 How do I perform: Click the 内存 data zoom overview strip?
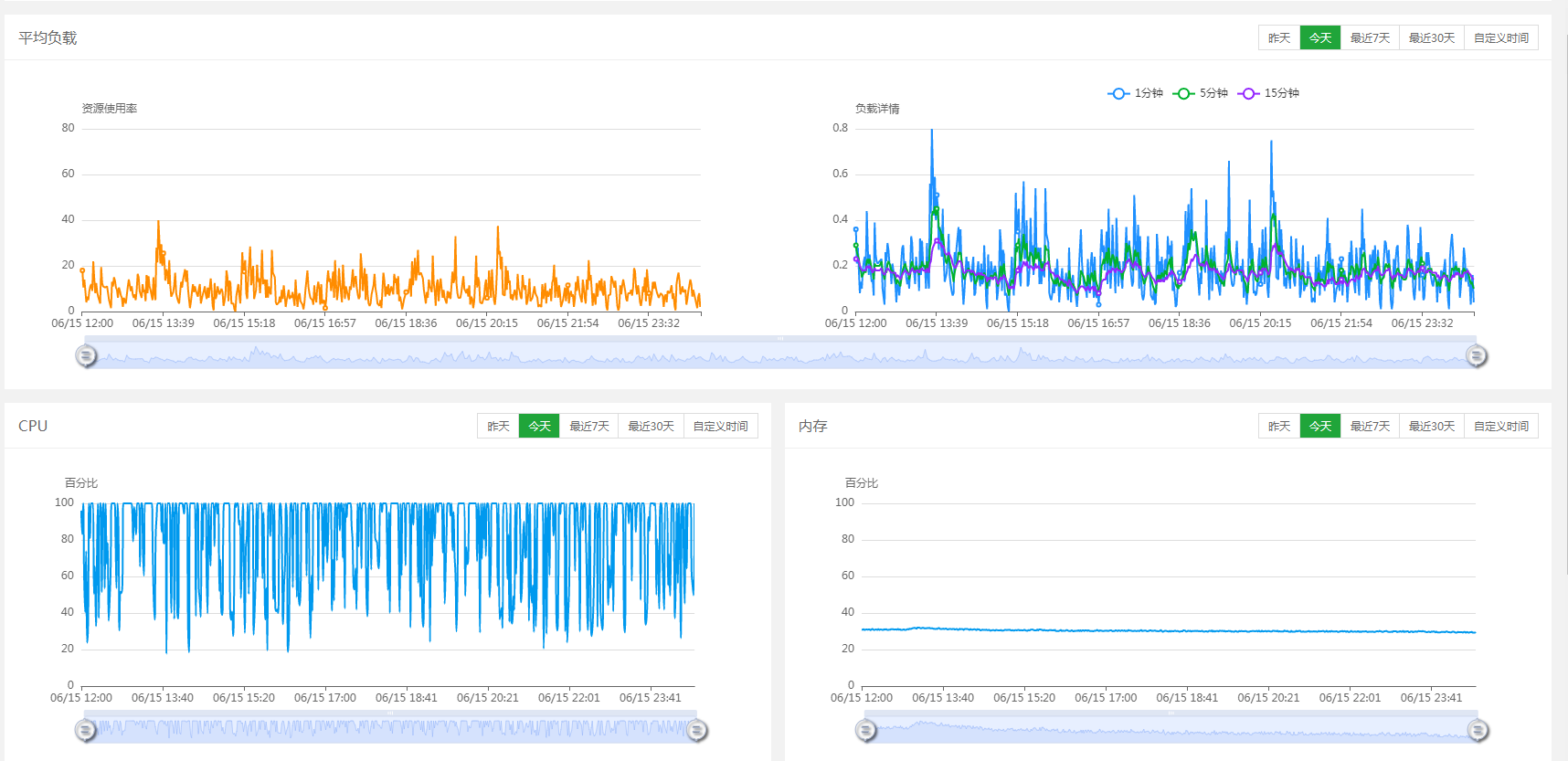[1172, 727]
